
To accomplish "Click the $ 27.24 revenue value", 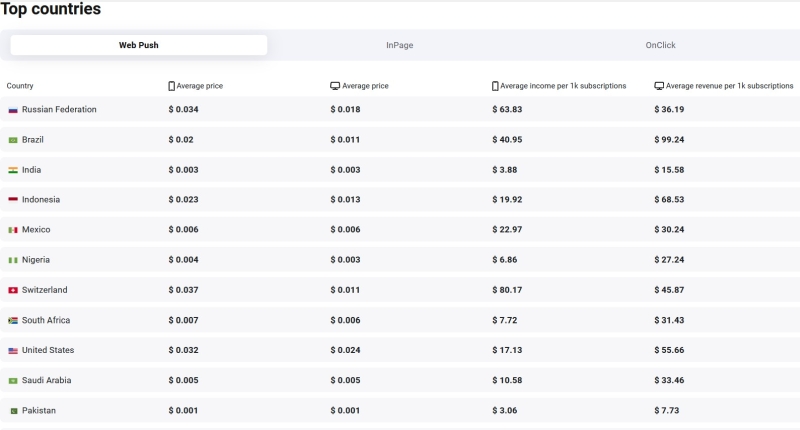I will click(x=669, y=260).
